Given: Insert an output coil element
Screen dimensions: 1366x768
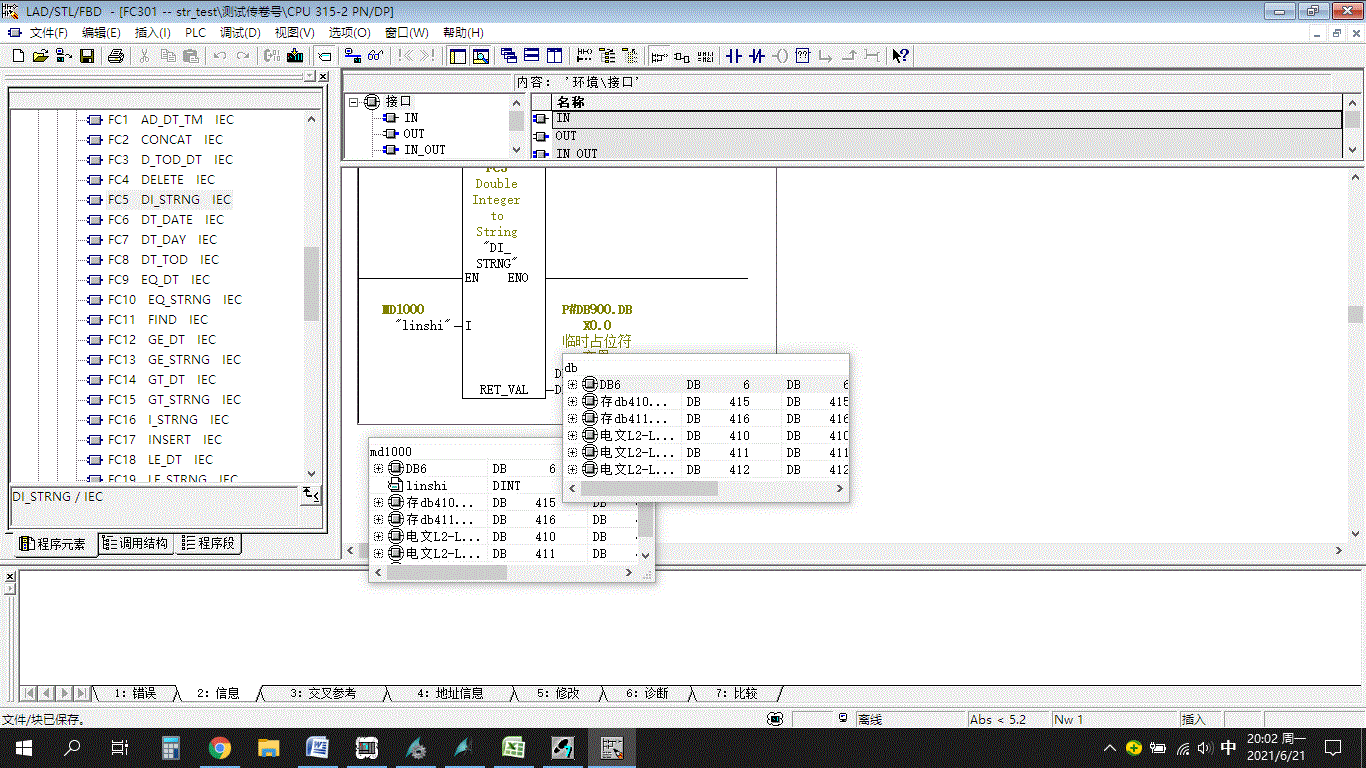Looking at the screenshot, I should click(x=780, y=56).
